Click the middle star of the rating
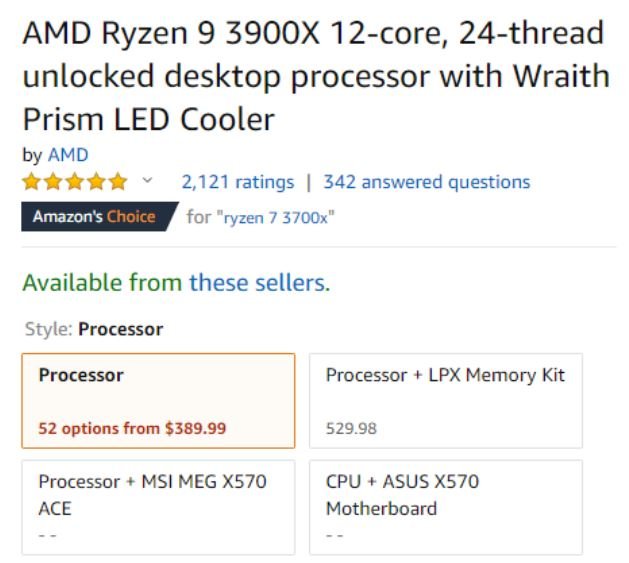 (75, 182)
